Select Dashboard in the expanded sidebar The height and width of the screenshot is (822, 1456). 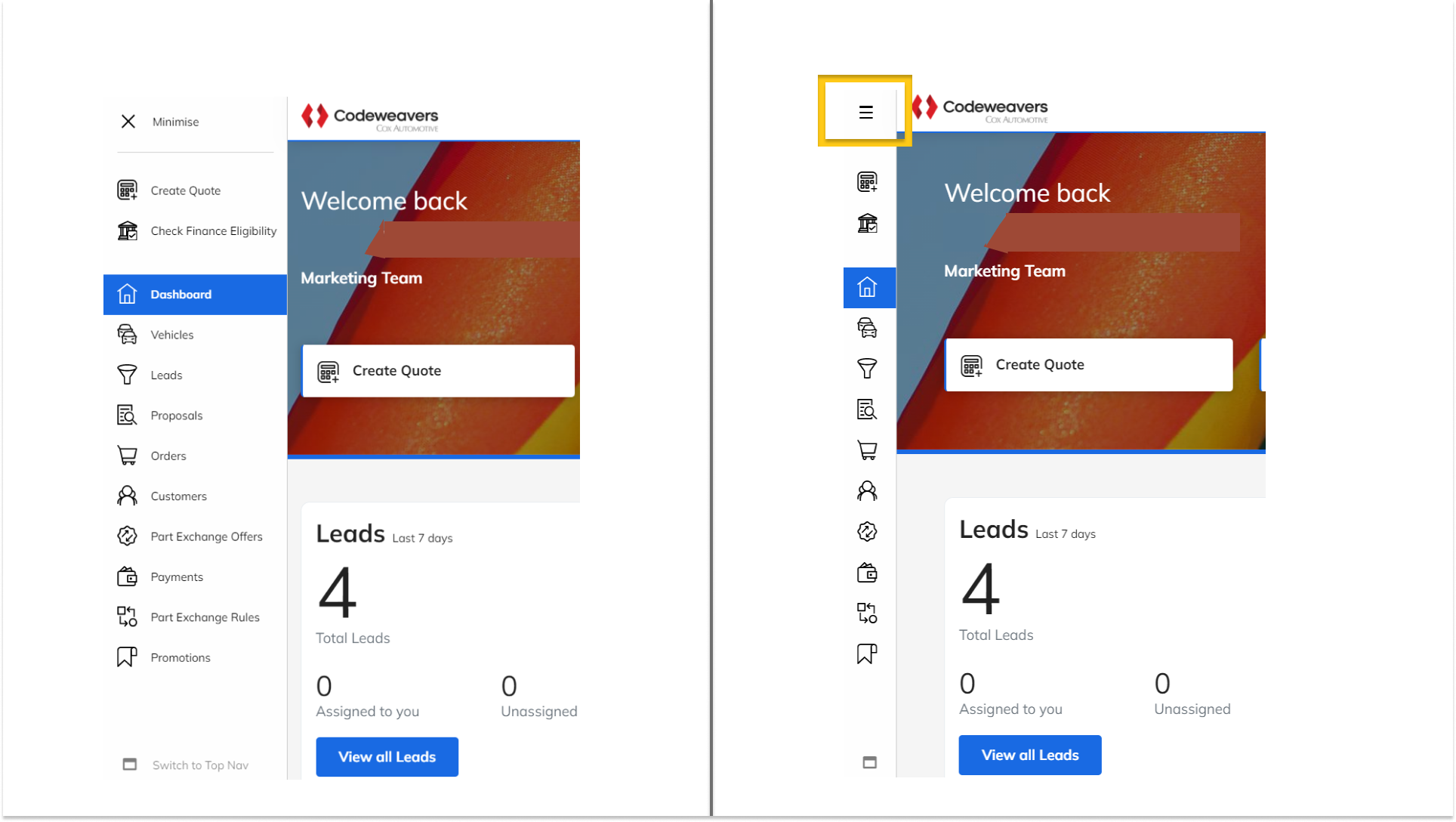click(x=195, y=295)
